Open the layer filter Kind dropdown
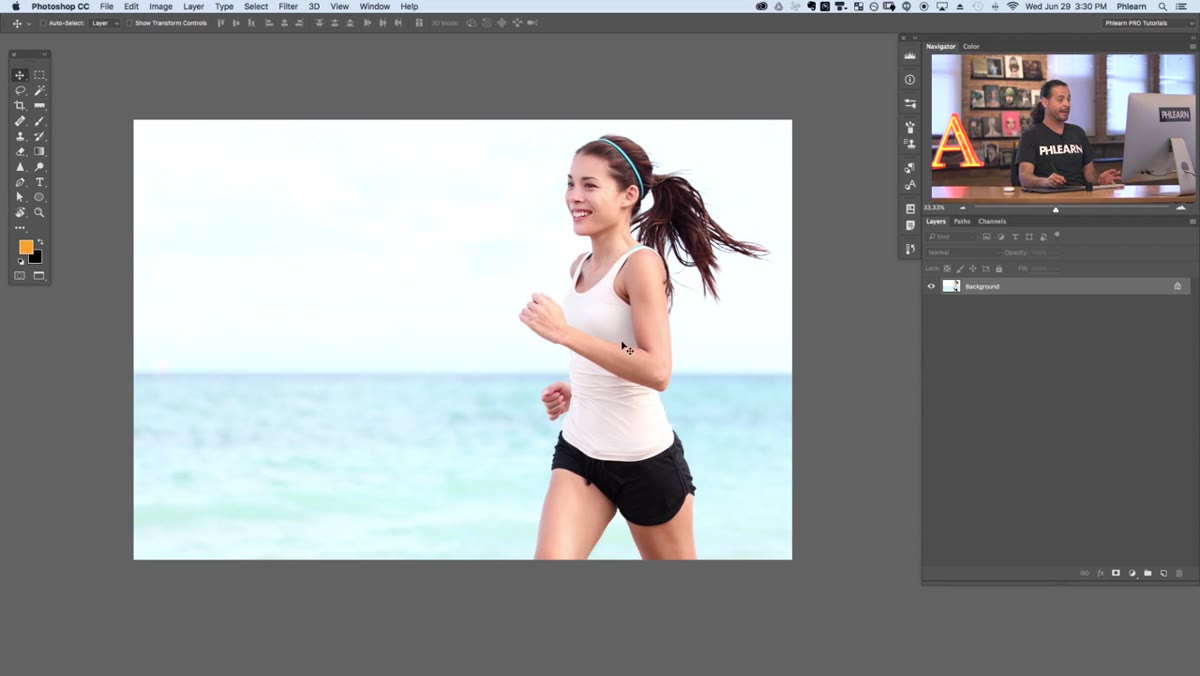Viewport: 1200px width, 676px height. click(951, 237)
